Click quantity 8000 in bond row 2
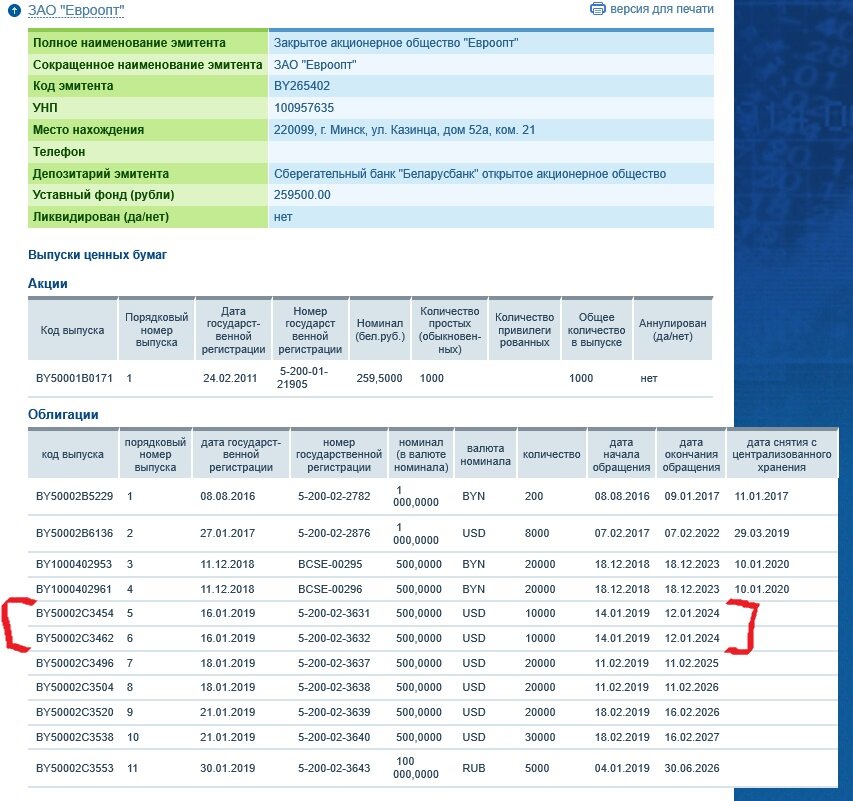Screen dimensions: 853x801 click(536, 533)
